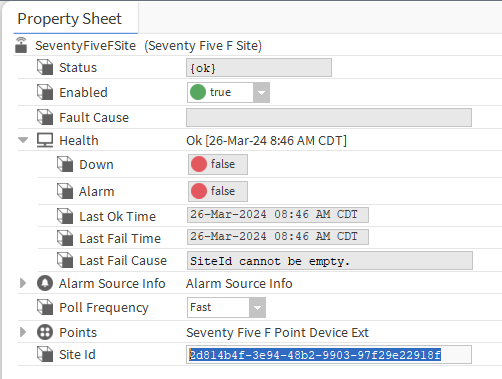Click the Alarm label under Health
502x379 pixels.
click(x=97, y=192)
